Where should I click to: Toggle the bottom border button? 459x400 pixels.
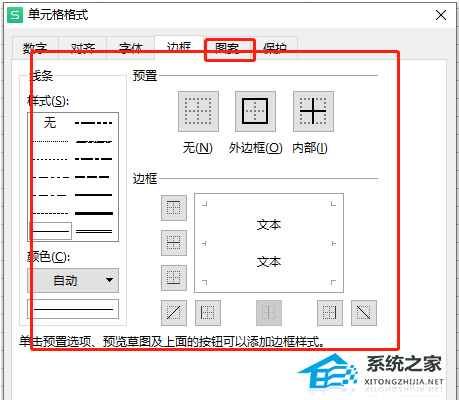(174, 278)
